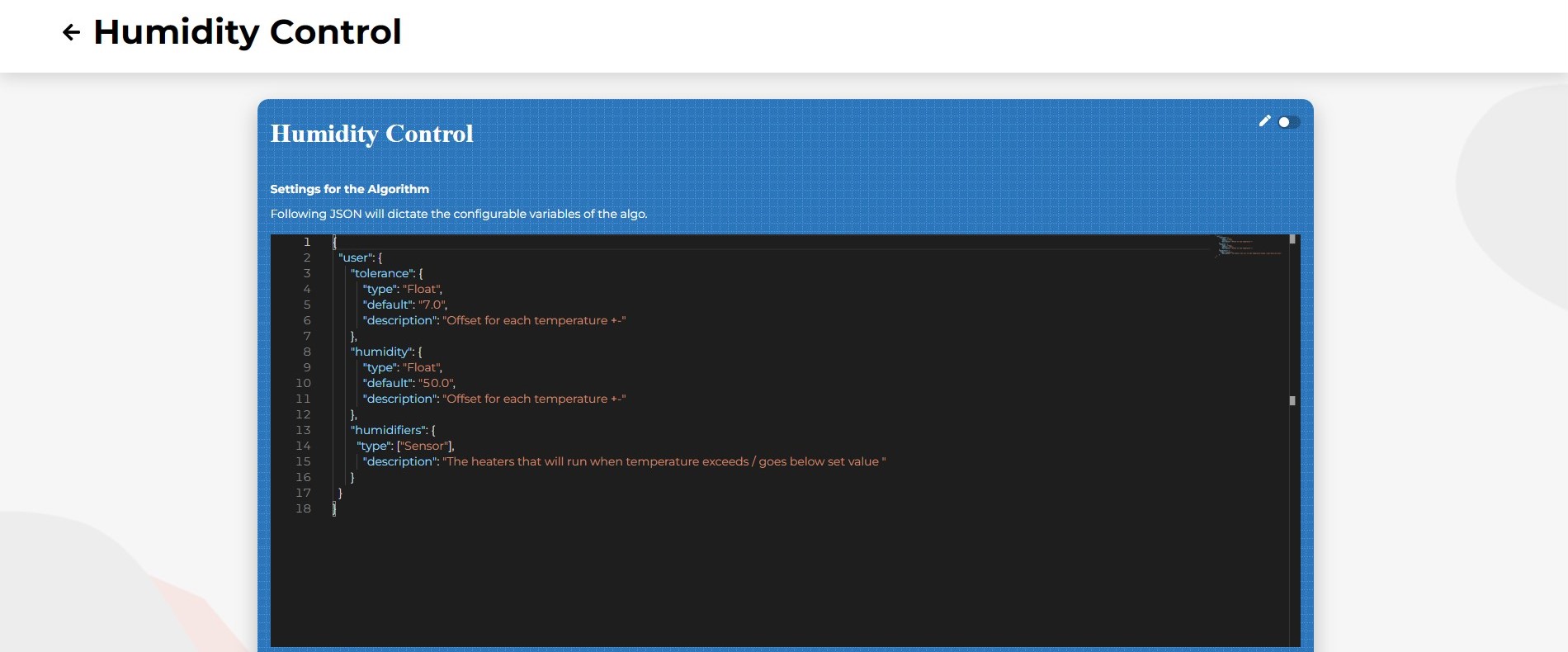
Task: Click the closing bracket on line 18
Action: coord(334,508)
